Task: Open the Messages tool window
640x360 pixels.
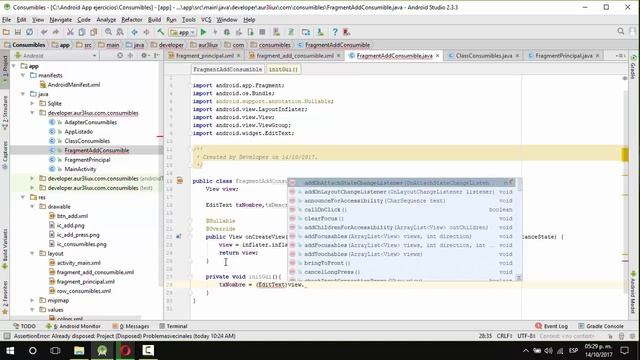Action: [131, 326]
